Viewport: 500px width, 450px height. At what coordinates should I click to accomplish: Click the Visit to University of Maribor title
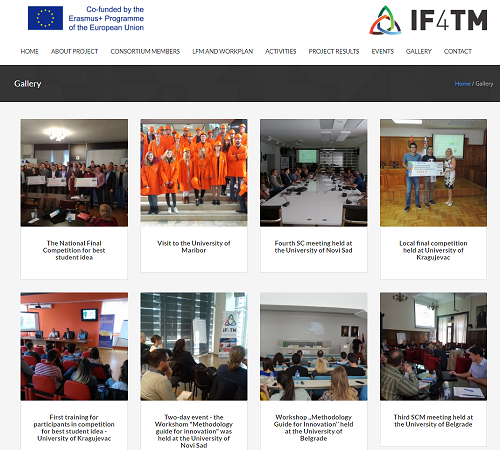194,247
